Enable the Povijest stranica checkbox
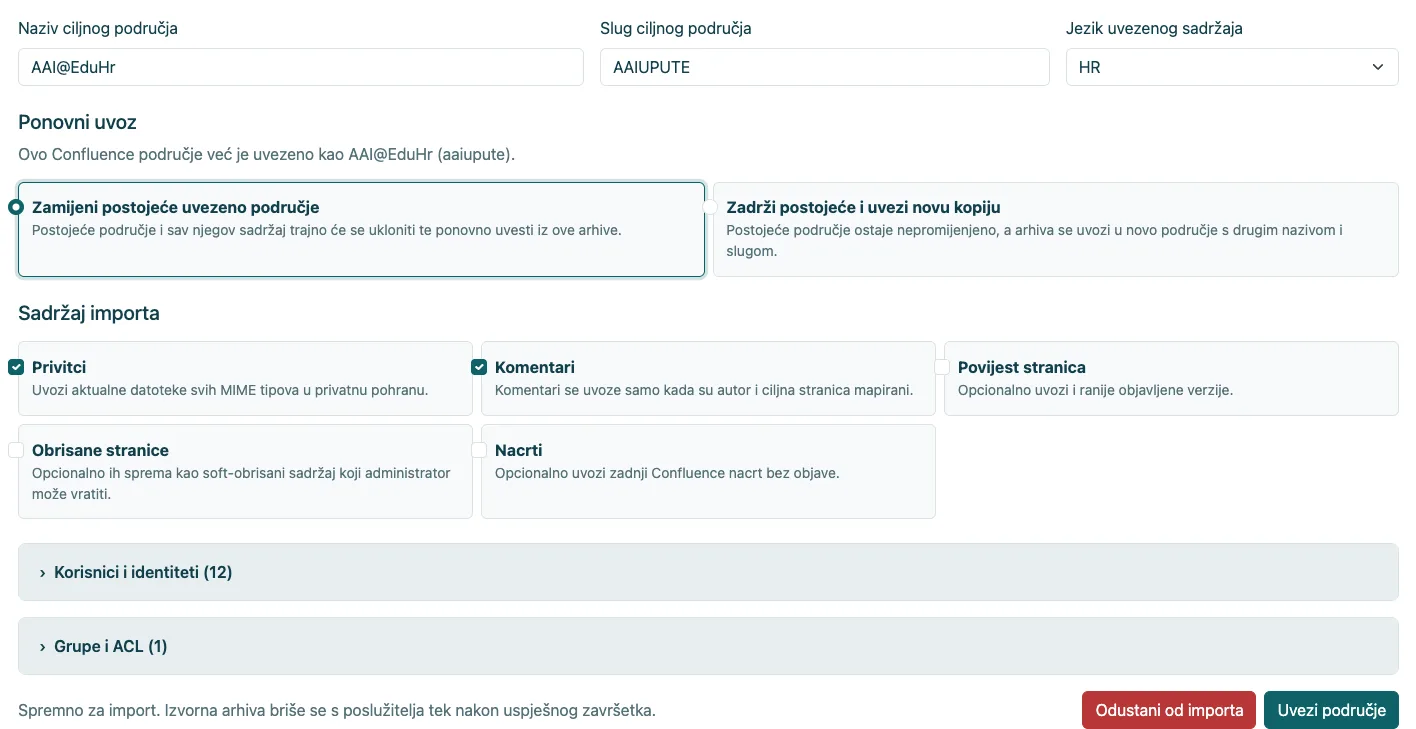This screenshot has height=729, width=1416. [942, 367]
